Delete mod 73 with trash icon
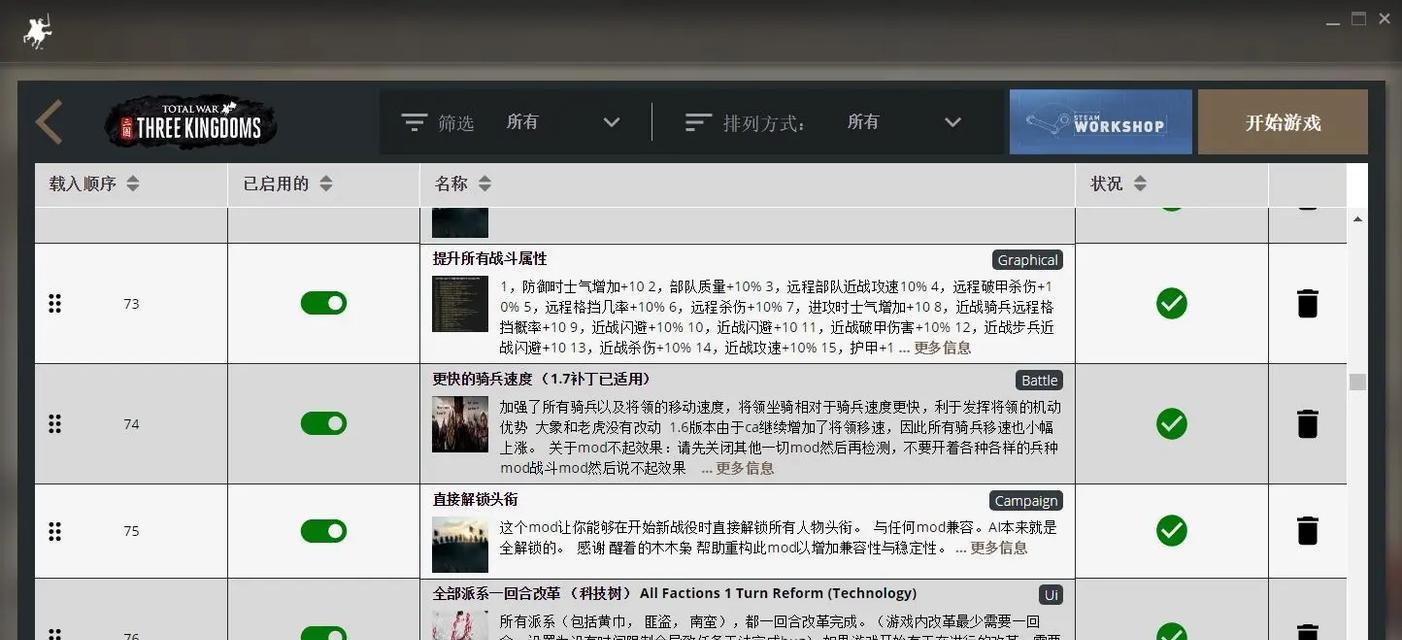1402x640 pixels. coord(1307,303)
